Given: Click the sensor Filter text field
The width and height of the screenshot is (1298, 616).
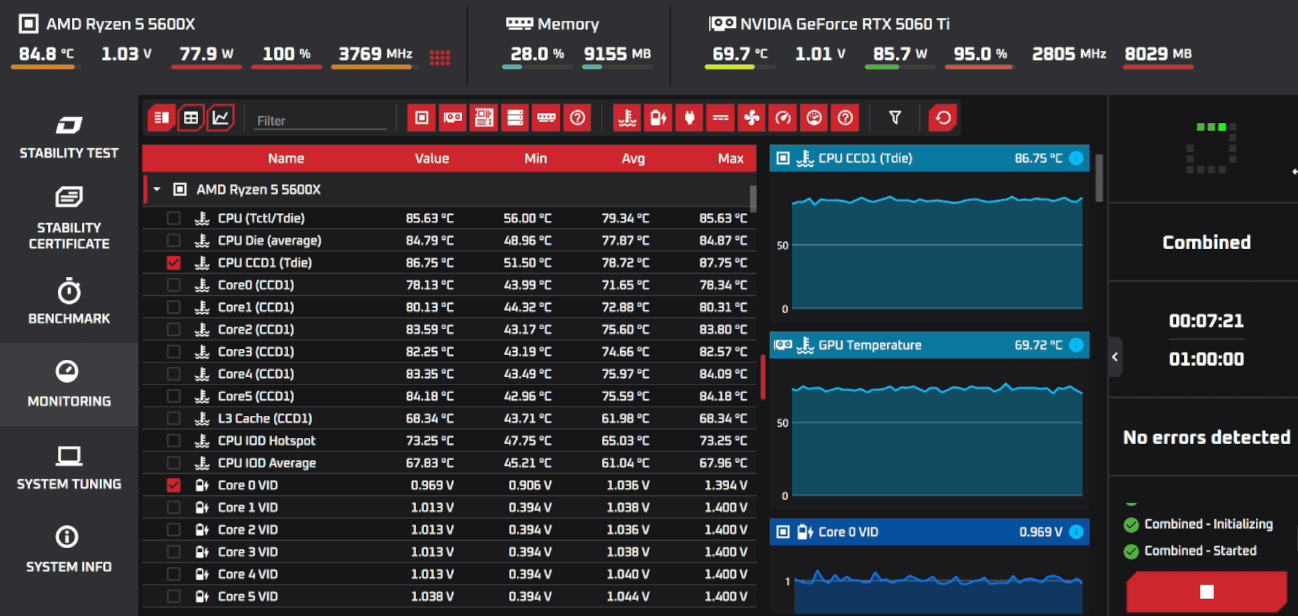Looking at the screenshot, I should [x=320, y=120].
